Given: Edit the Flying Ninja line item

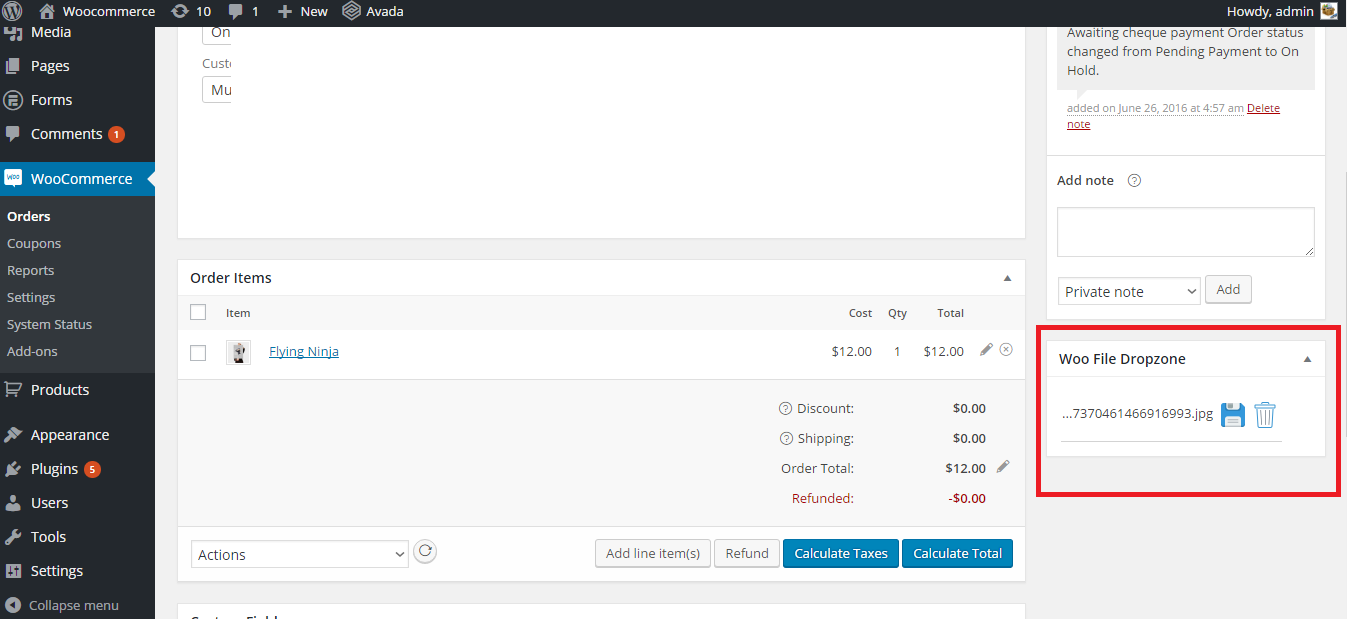Looking at the screenshot, I should click(986, 349).
